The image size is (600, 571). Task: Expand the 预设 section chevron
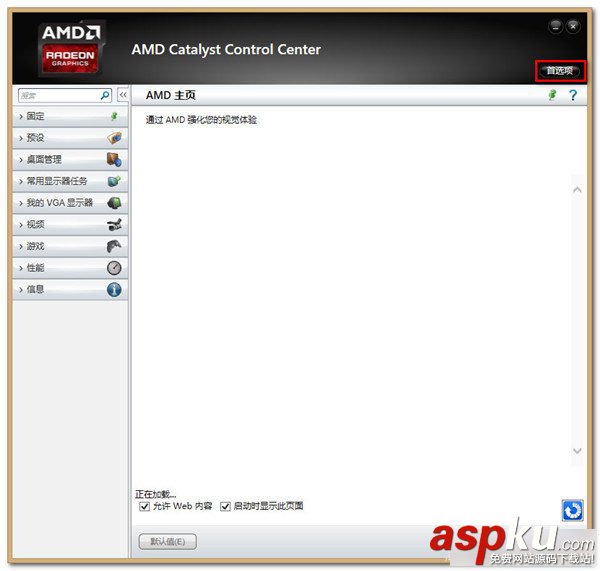(x=21, y=138)
